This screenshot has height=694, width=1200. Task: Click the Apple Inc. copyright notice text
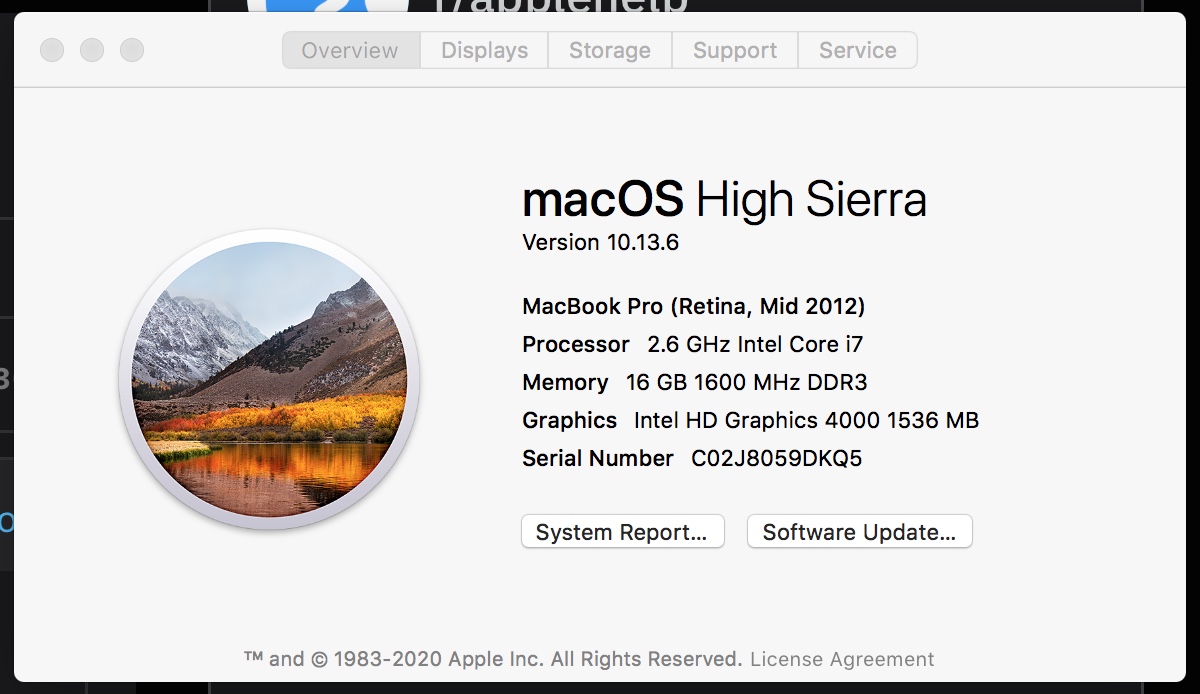[493, 659]
